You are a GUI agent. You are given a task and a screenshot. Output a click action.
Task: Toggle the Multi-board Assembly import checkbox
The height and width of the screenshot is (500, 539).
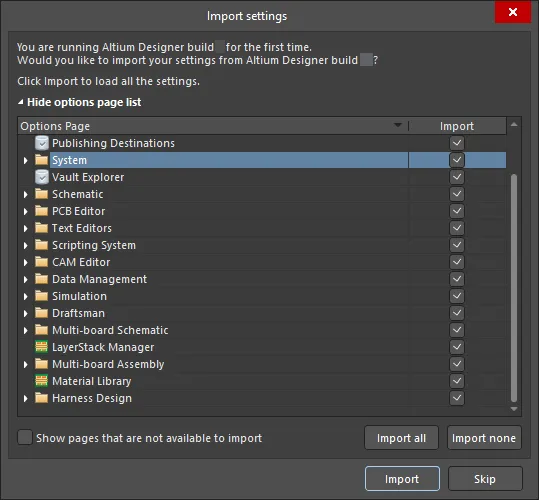pos(457,364)
